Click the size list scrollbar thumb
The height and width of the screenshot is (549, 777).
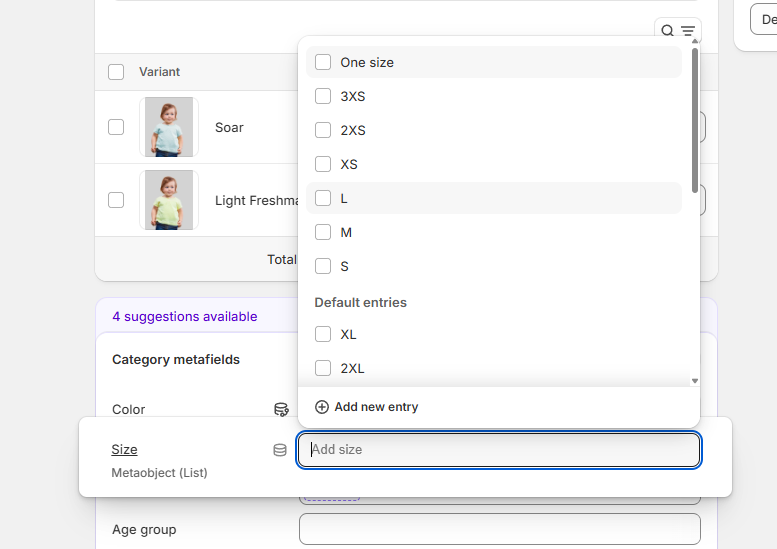tap(695, 120)
